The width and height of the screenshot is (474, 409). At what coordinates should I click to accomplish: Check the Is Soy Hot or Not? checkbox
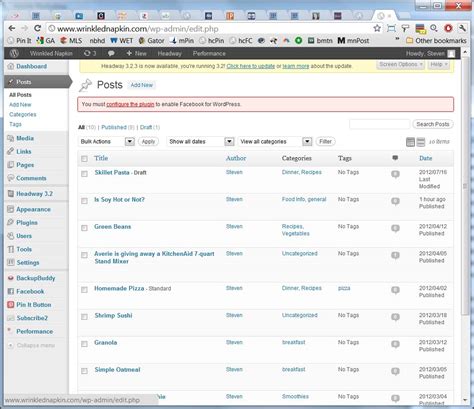(x=84, y=201)
